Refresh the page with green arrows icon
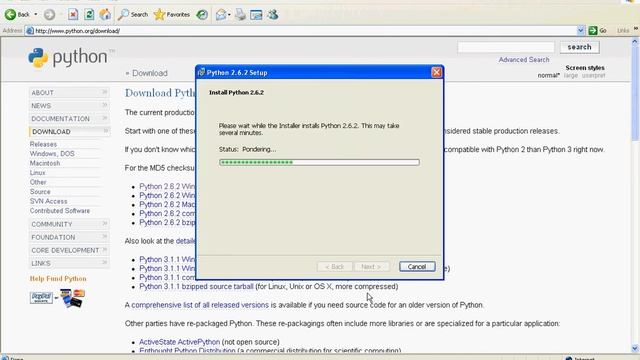Image resolution: width=640 pixels, height=360 pixels. click(89, 15)
